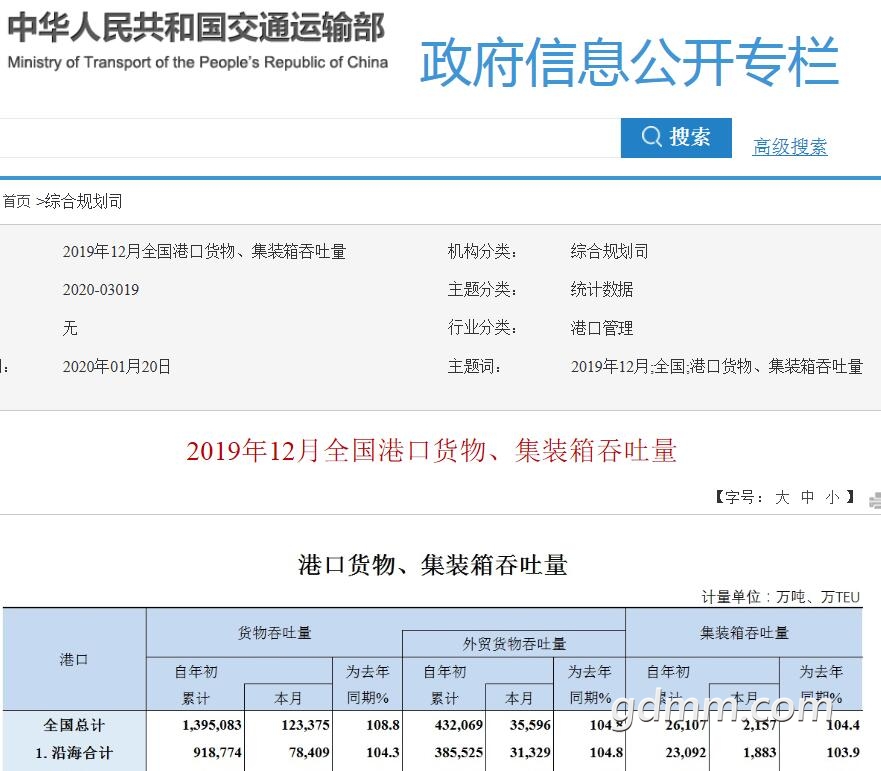Viewport: 881px width, 771px height.
Task: Click the 机构分类 value 综合规划司
Action: coord(609,251)
